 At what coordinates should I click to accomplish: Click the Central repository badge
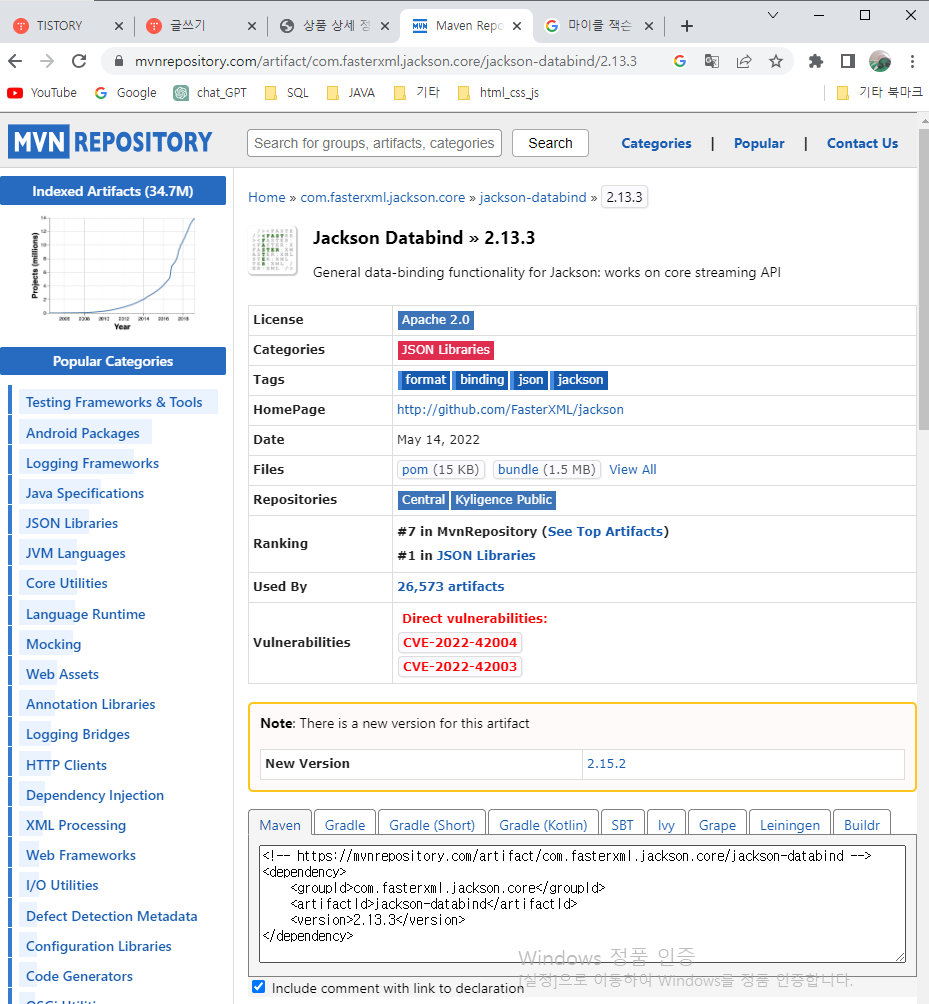point(423,499)
